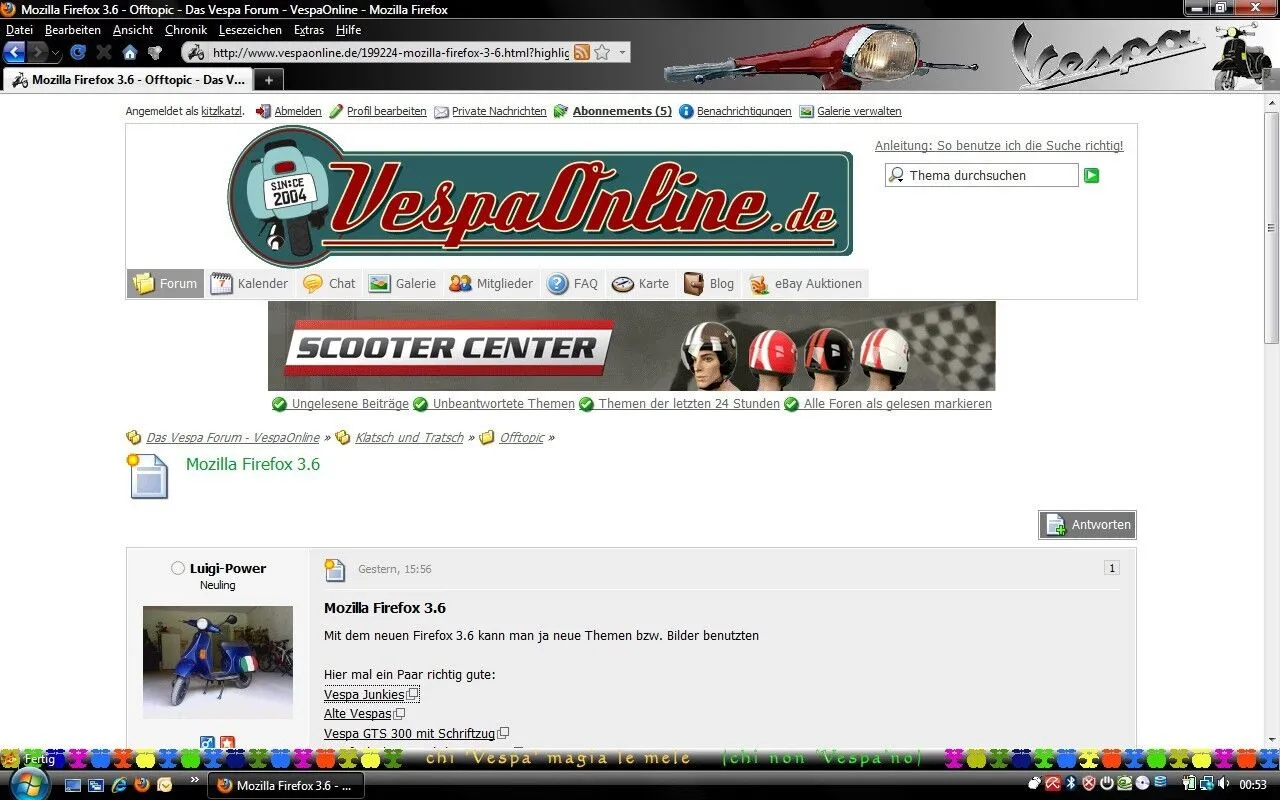Bookmark this page with the star icon
Viewport: 1280px width, 800px height.
point(602,52)
